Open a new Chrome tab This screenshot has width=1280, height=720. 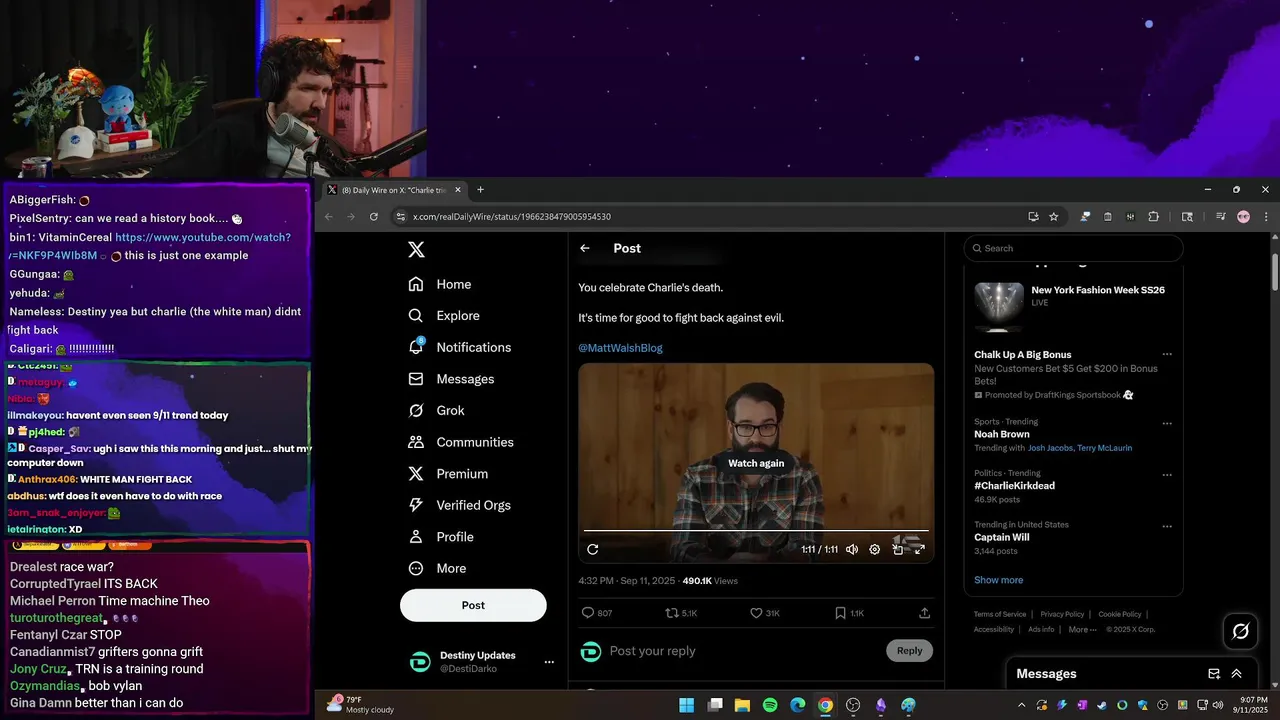pyautogui.click(x=480, y=190)
